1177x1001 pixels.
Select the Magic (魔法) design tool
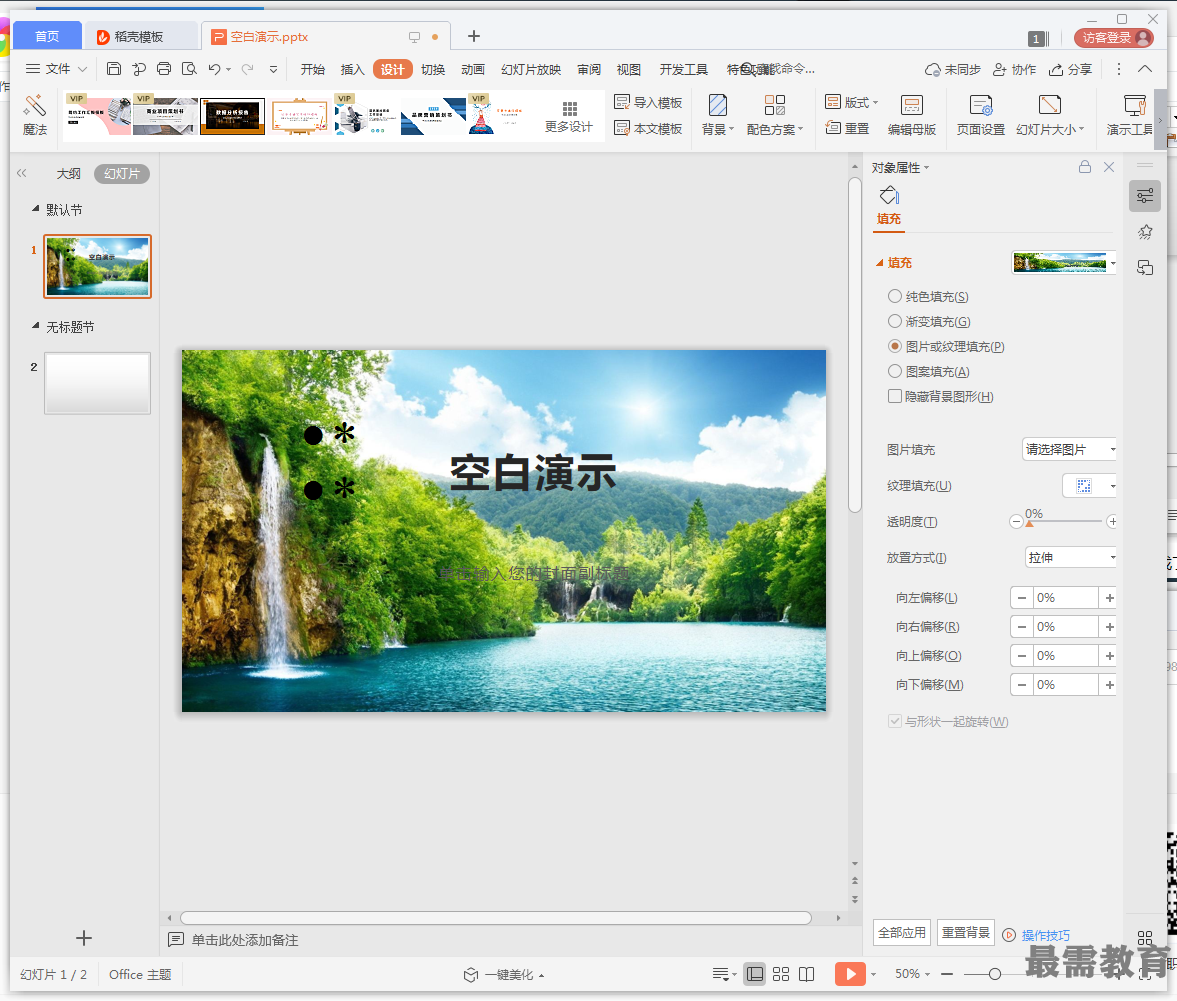(35, 115)
